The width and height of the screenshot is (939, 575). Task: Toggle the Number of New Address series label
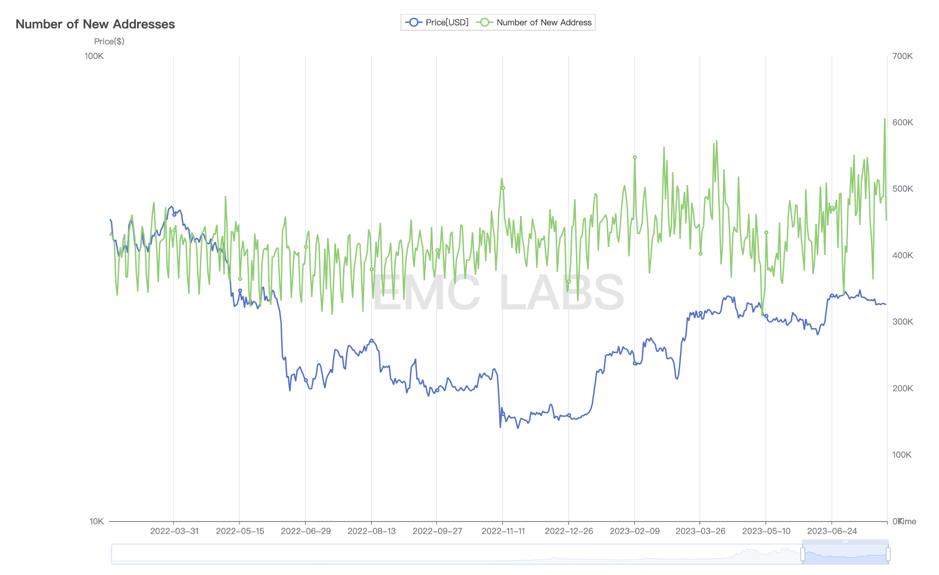[x=544, y=22]
